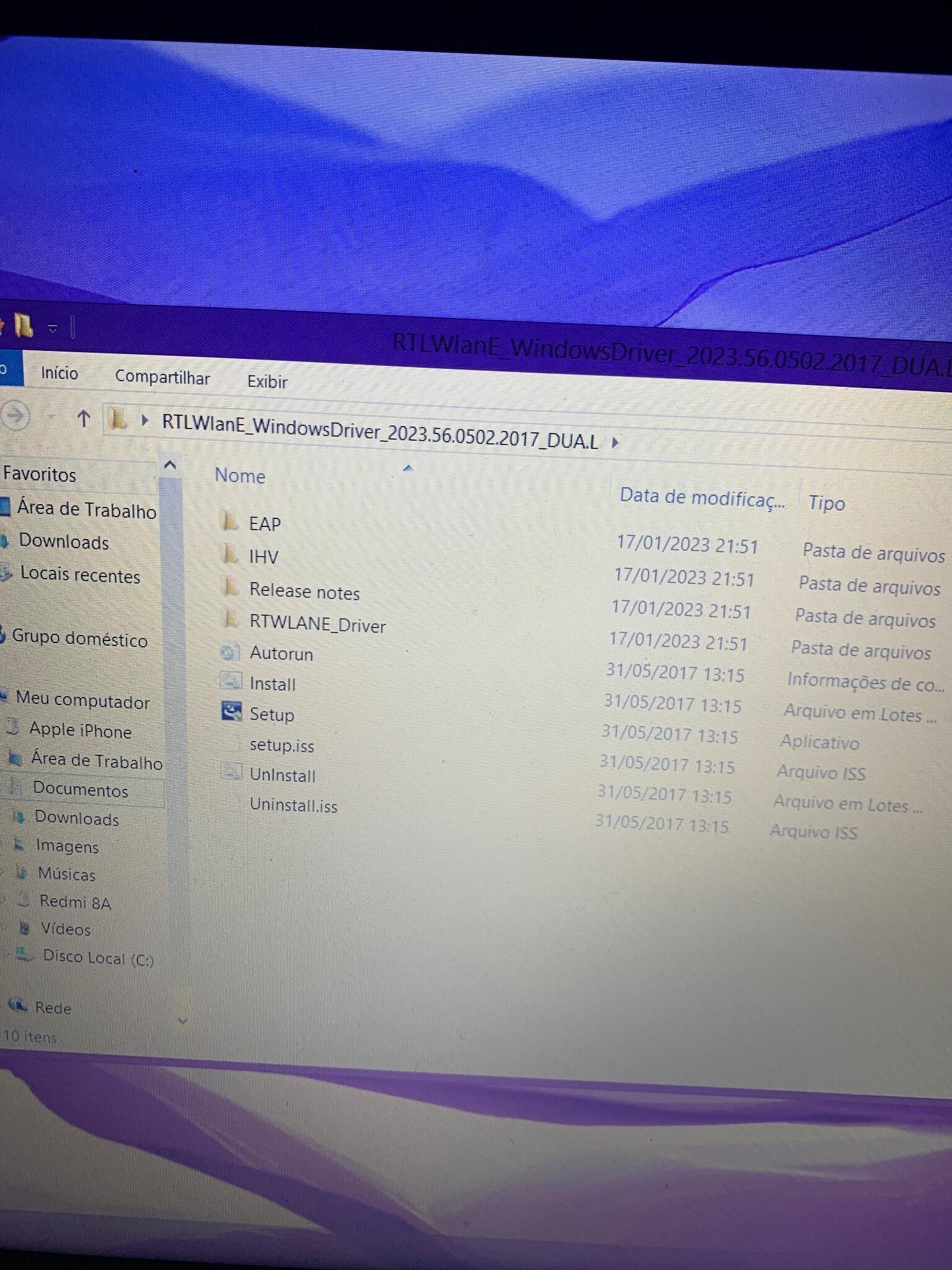
Task: Open Downloads under Favoritos
Action: pyautogui.click(x=64, y=541)
